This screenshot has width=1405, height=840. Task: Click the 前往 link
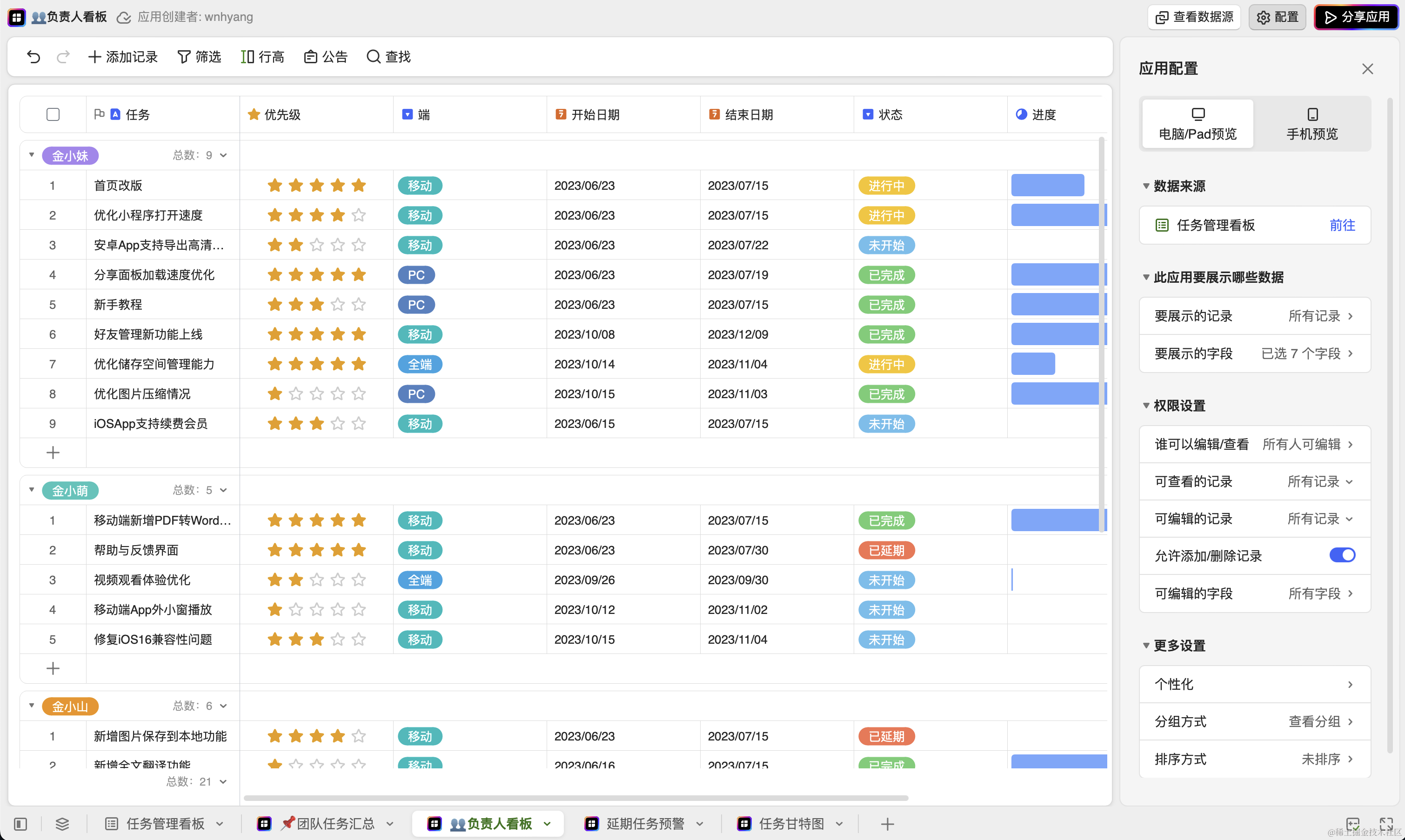click(1342, 225)
